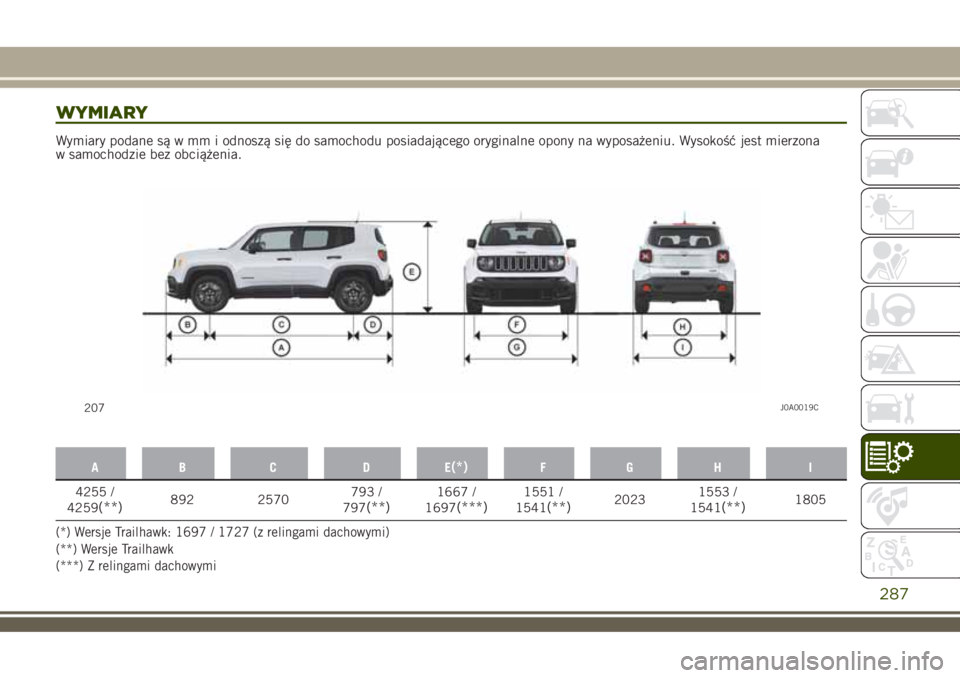Click column header H in the table
Viewport: 960px width, 678px height.
pos(714,464)
